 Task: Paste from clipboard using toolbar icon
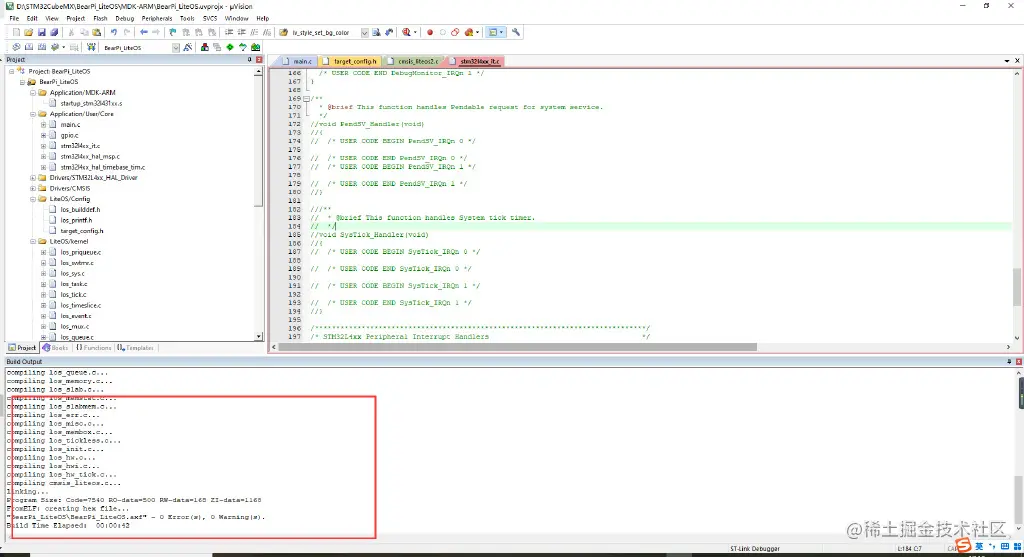pyautogui.click(x=96, y=32)
